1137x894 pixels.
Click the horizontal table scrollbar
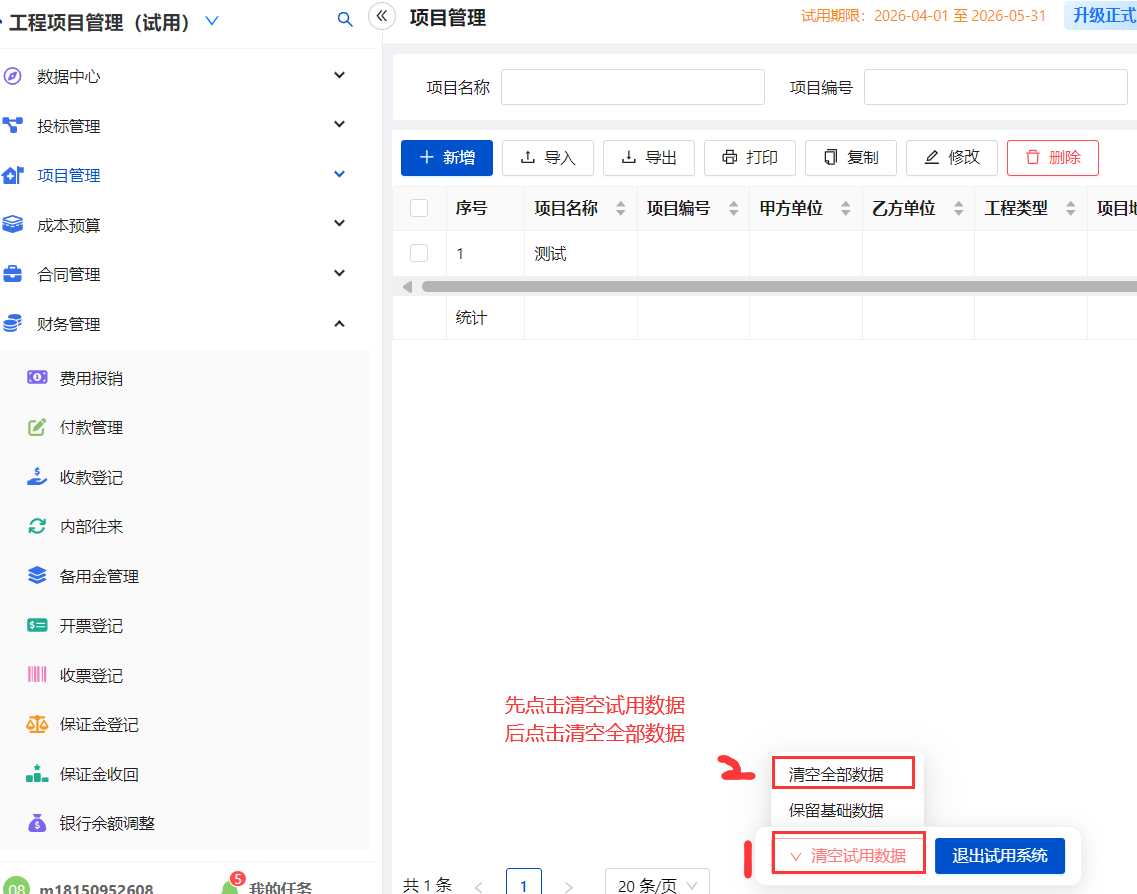pyautogui.click(x=780, y=286)
